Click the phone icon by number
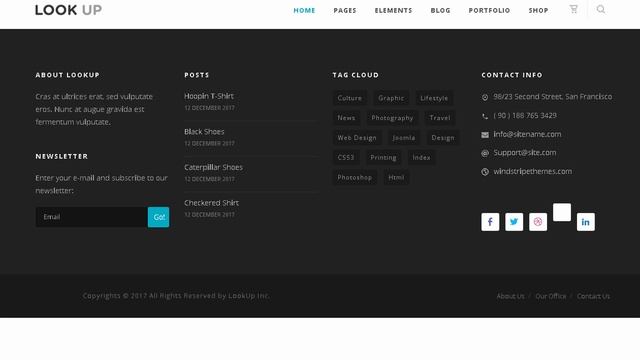The width and height of the screenshot is (640, 360). (x=485, y=116)
